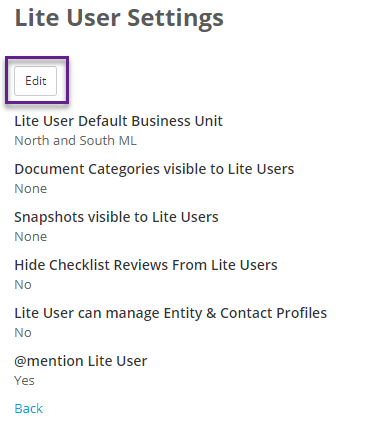This screenshot has width=369, height=441.
Task: Click the ampersand in Entity & Contact Profiles
Action: tap(211, 313)
